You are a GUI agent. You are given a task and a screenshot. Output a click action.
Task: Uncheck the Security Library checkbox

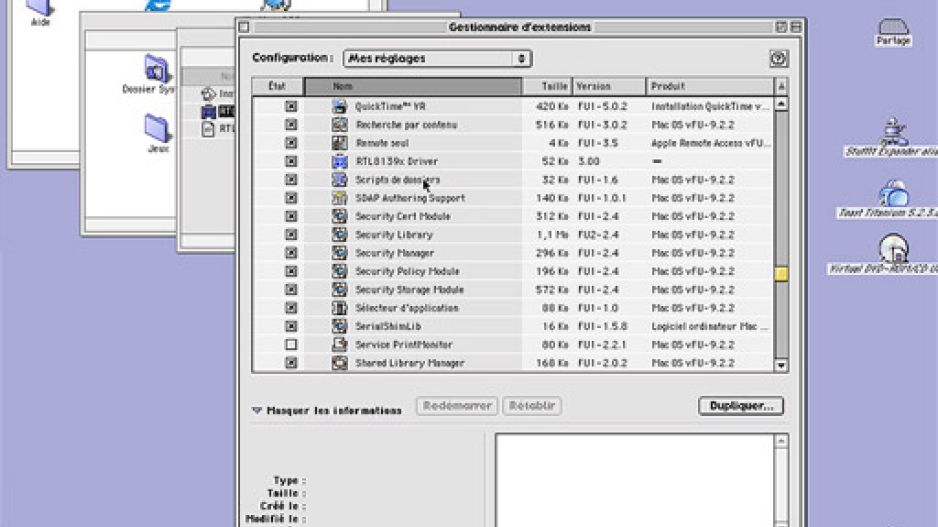coord(291,234)
